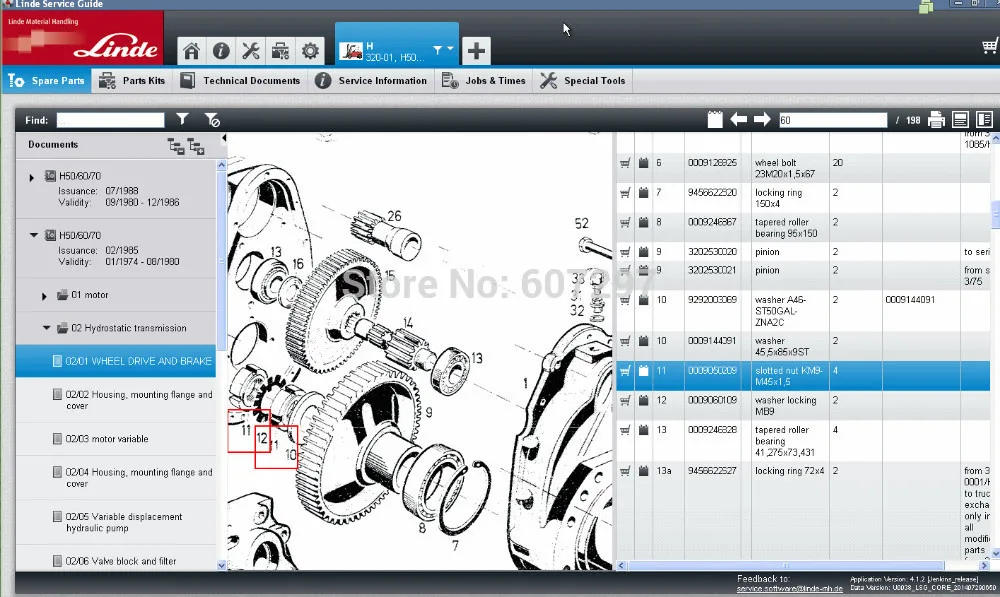Open 02/03 motor variable document
Viewport: 1000px width, 597px height.
116,439
